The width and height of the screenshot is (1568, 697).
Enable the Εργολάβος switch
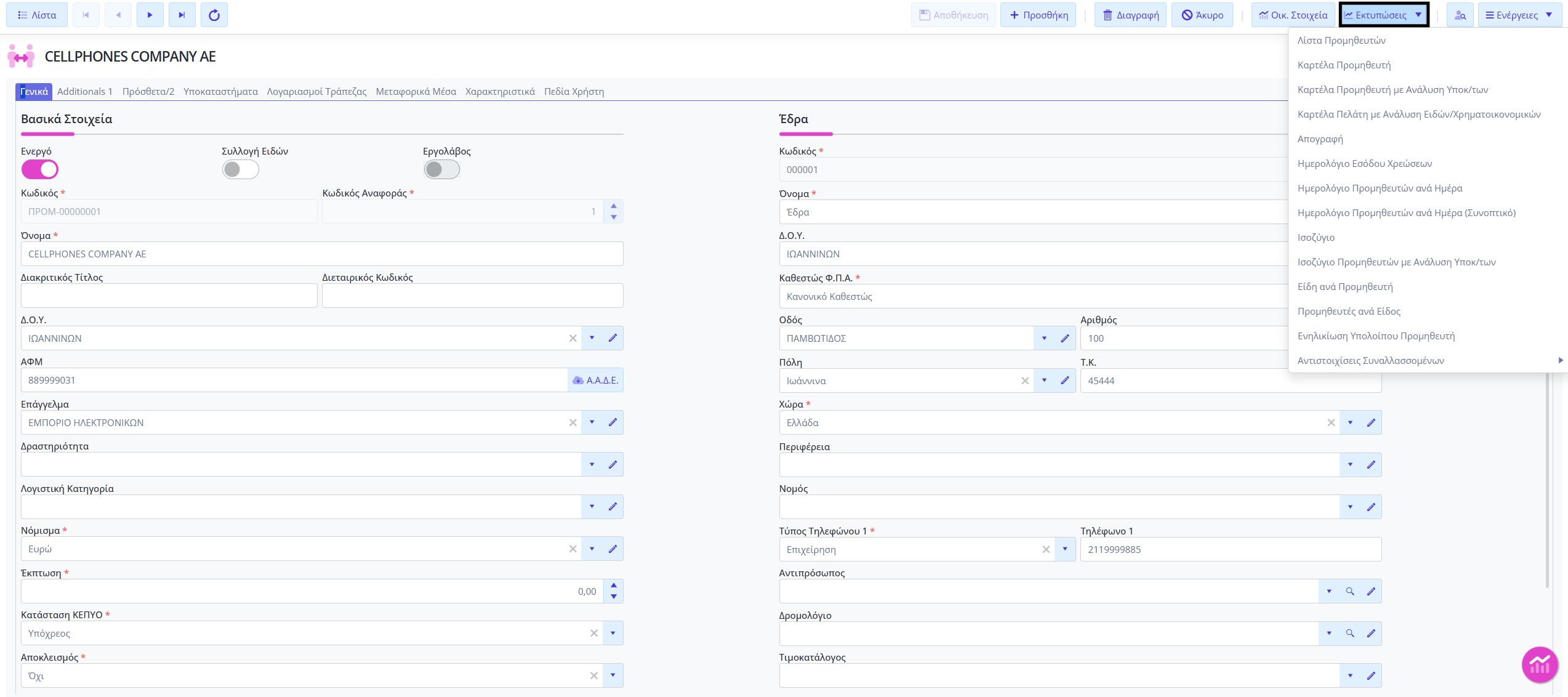[x=442, y=169]
